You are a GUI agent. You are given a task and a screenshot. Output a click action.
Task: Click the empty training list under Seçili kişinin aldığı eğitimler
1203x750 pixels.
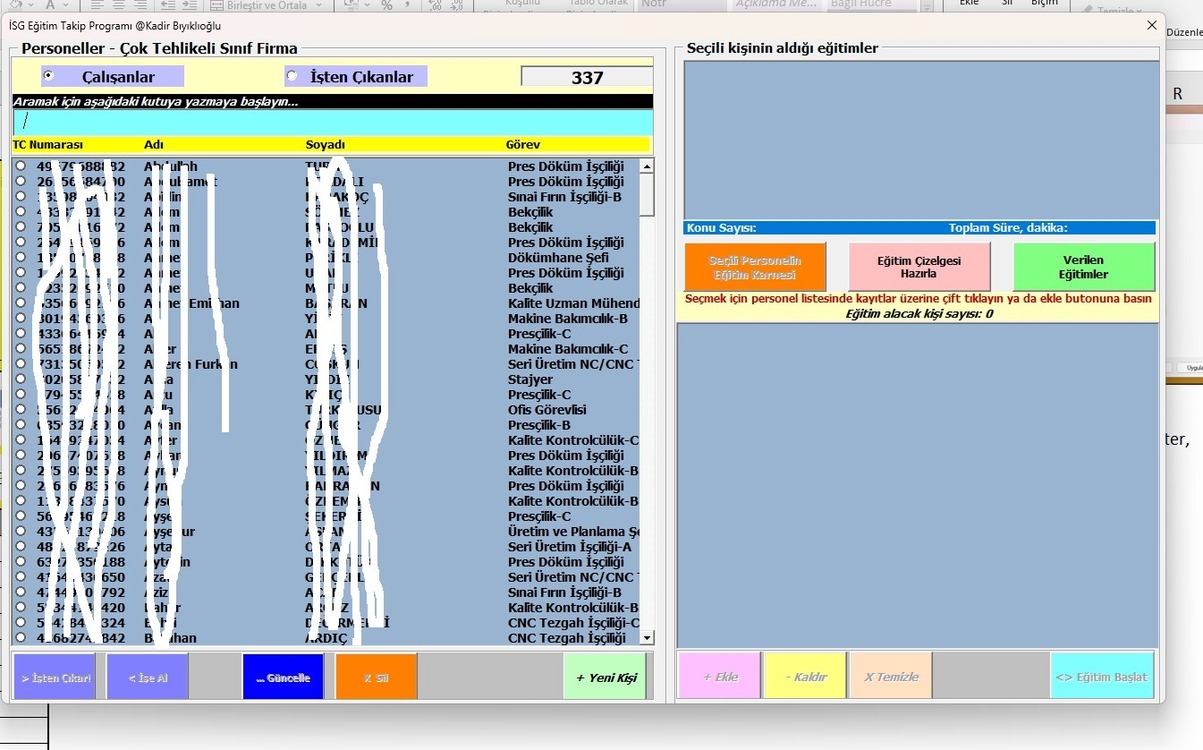(921, 139)
